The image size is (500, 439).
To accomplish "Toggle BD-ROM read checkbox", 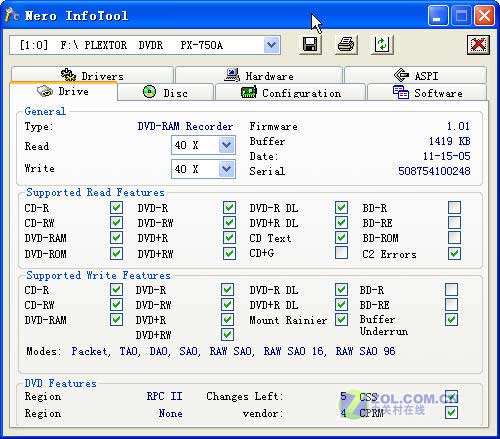I will point(454,238).
